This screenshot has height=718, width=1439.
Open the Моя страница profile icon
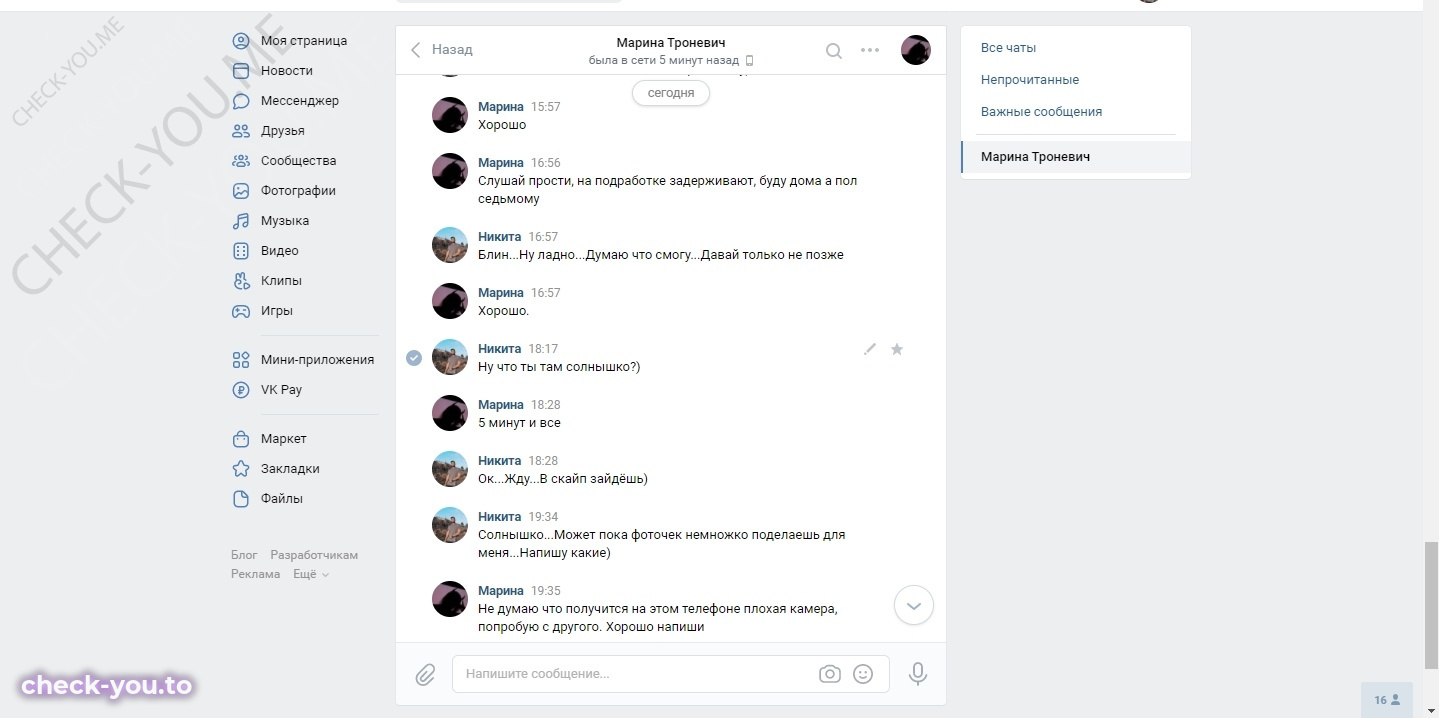tap(241, 41)
